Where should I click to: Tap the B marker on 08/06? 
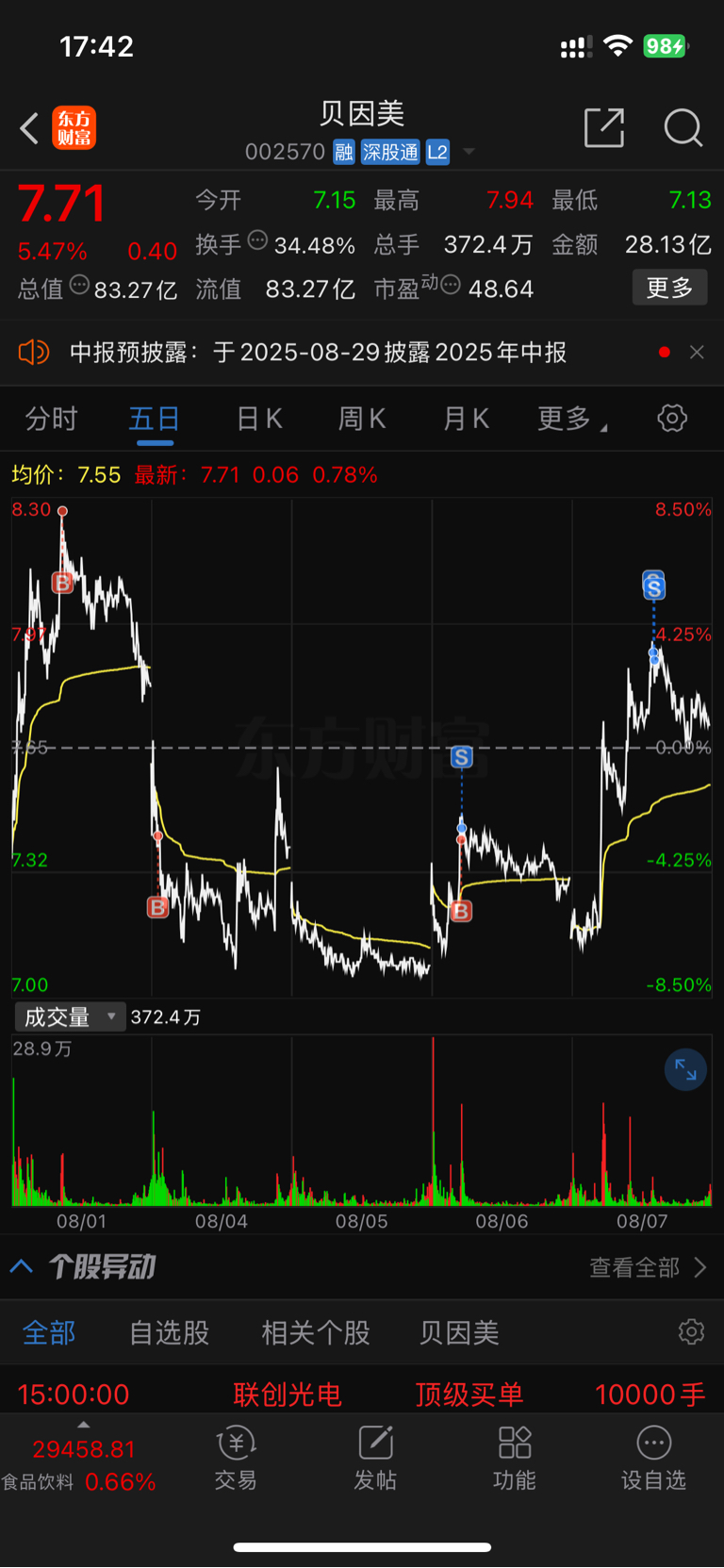click(461, 911)
